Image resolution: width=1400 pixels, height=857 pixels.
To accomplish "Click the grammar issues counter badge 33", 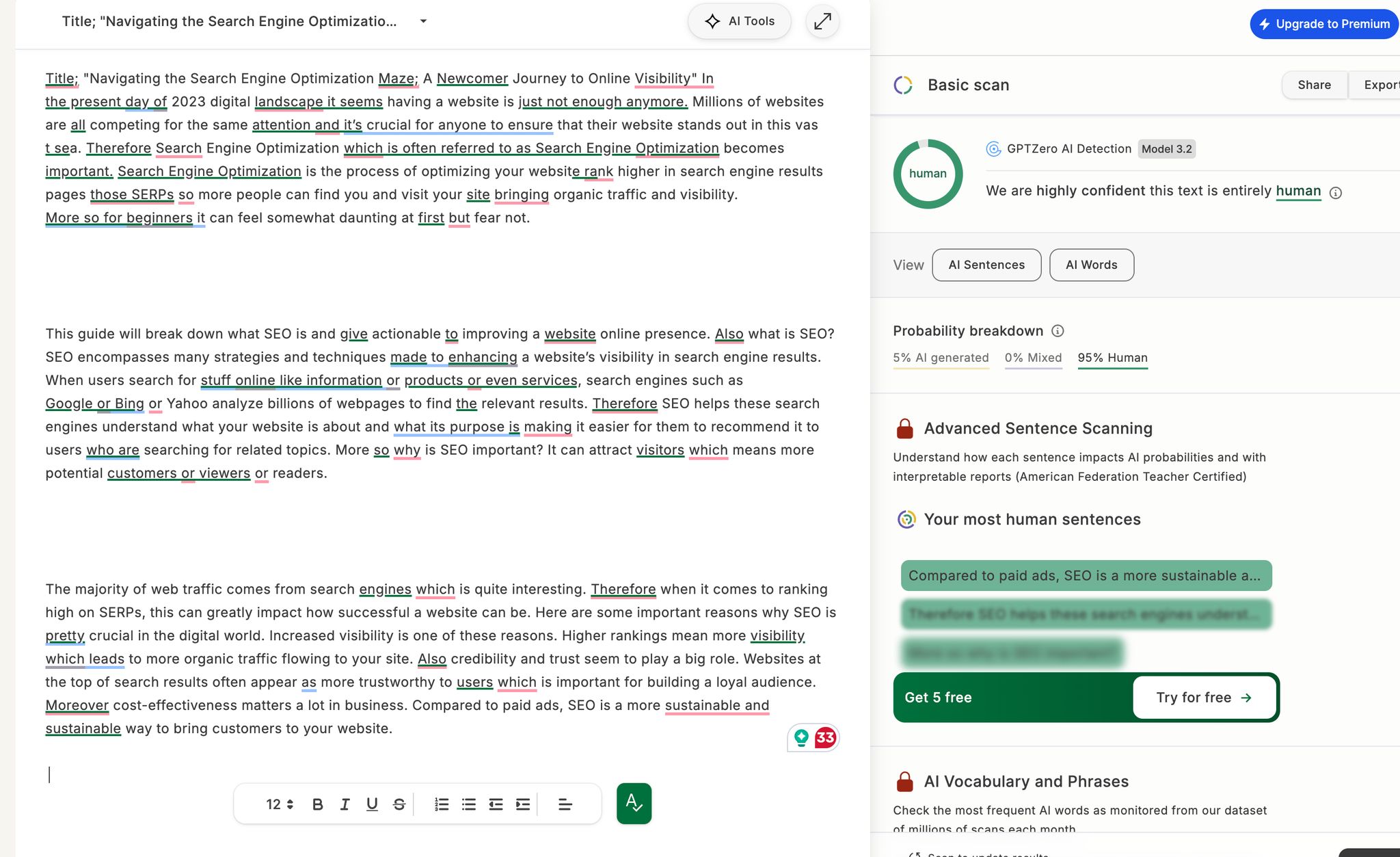I will (x=825, y=737).
